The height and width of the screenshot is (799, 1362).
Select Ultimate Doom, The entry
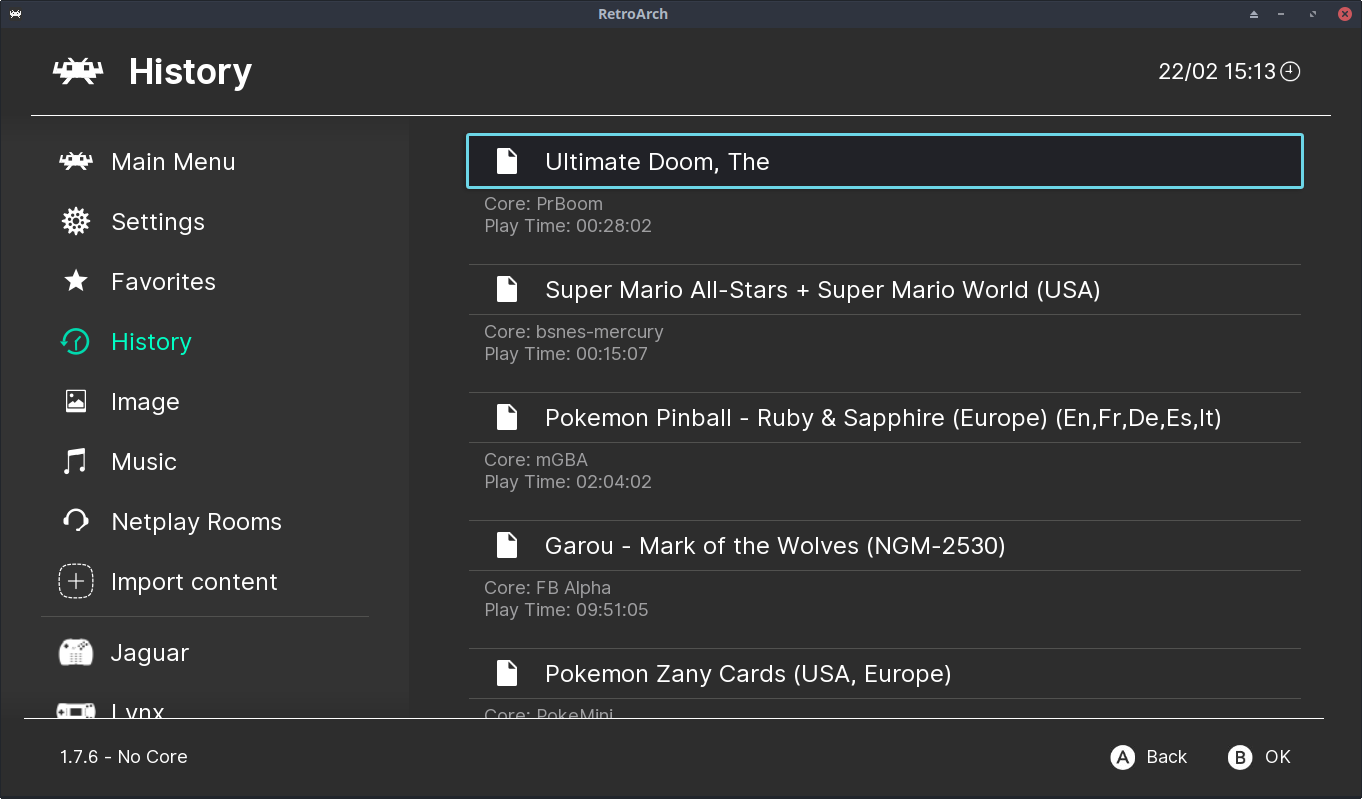(x=885, y=161)
